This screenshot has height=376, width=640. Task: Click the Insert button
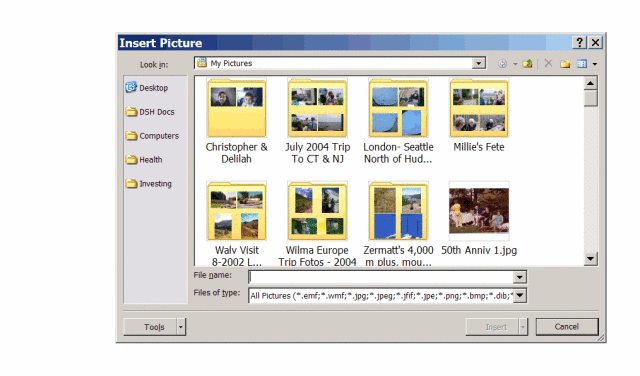click(492, 327)
